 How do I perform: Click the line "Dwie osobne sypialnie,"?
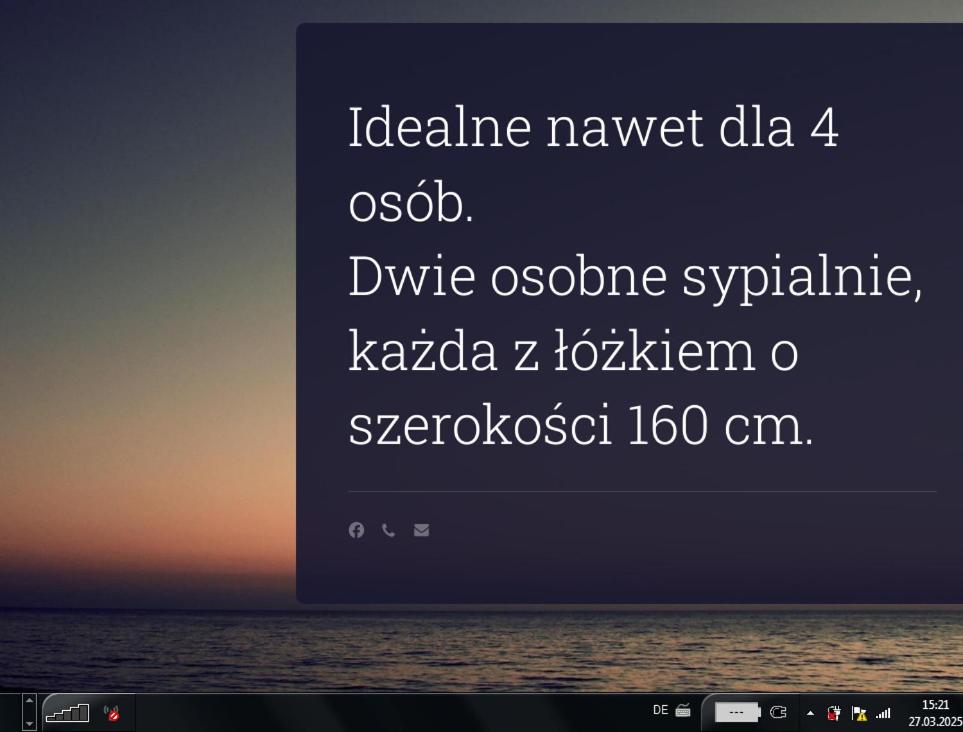(x=635, y=278)
